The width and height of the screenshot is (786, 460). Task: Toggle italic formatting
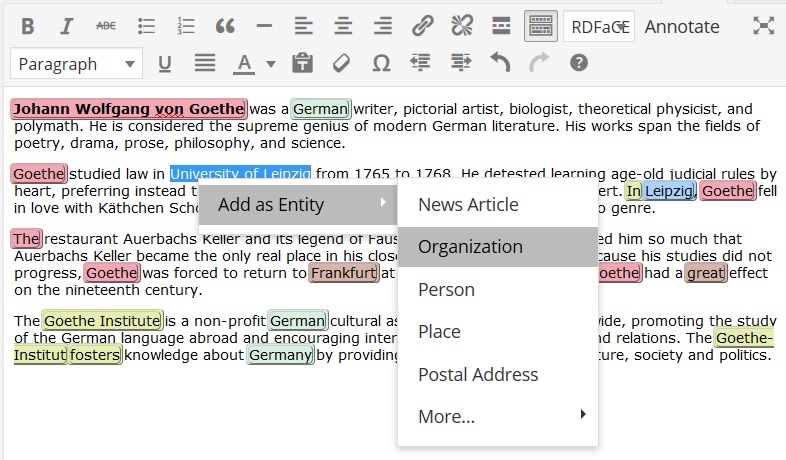pyautogui.click(x=66, y=26)
